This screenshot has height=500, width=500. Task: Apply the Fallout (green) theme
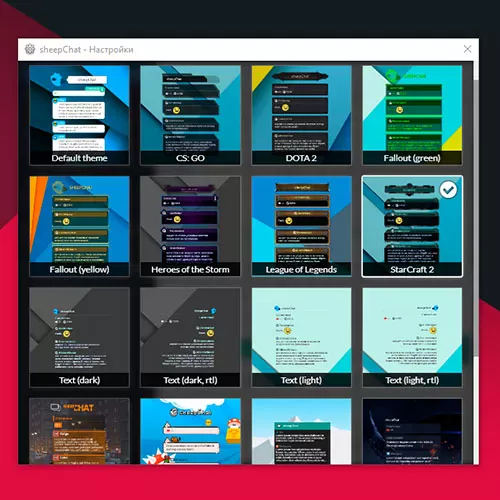pos(412,115)
